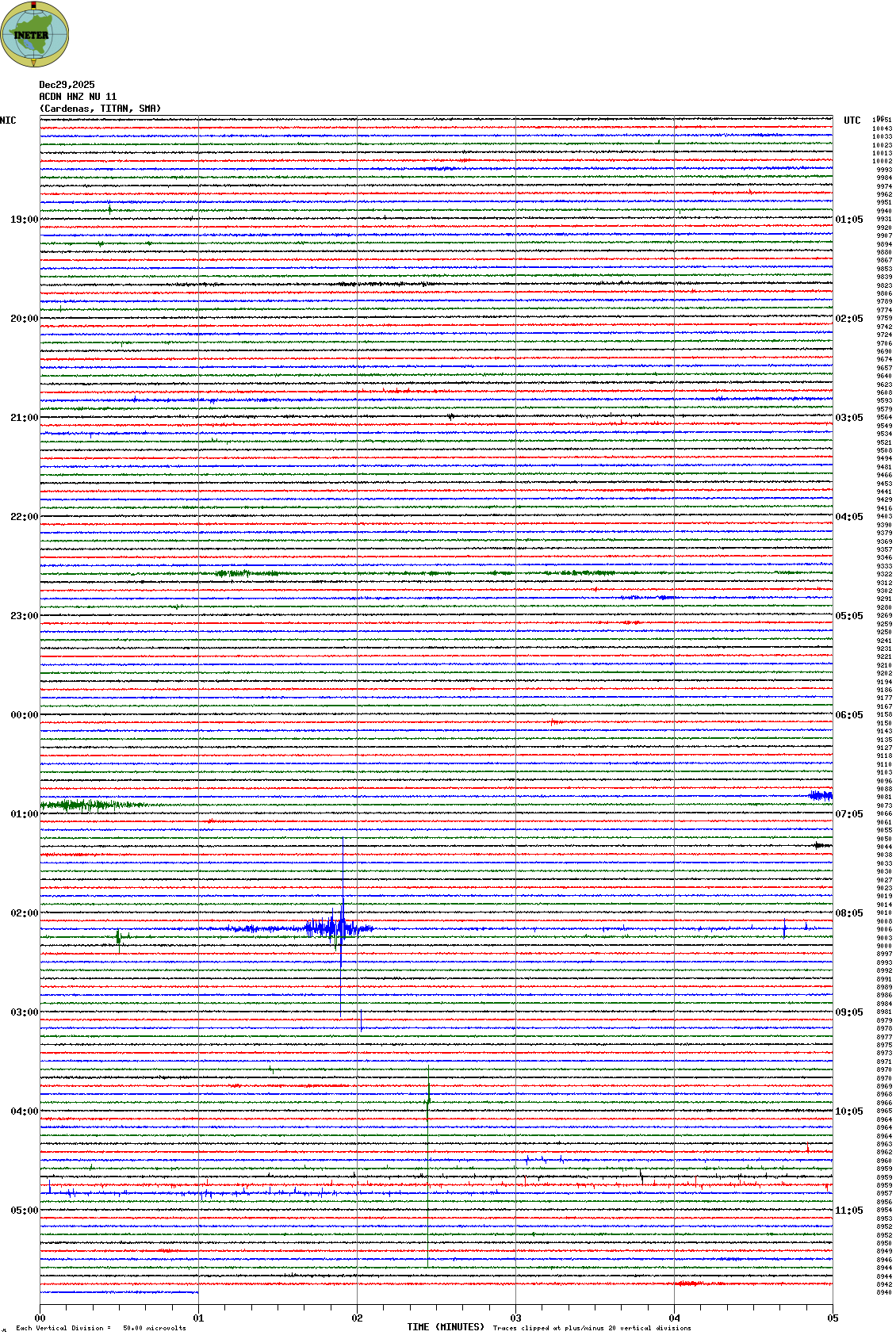Select the 08:05 UTC time label
Image resolution: width=896 pixels, height=1339 pixels.
848,913
